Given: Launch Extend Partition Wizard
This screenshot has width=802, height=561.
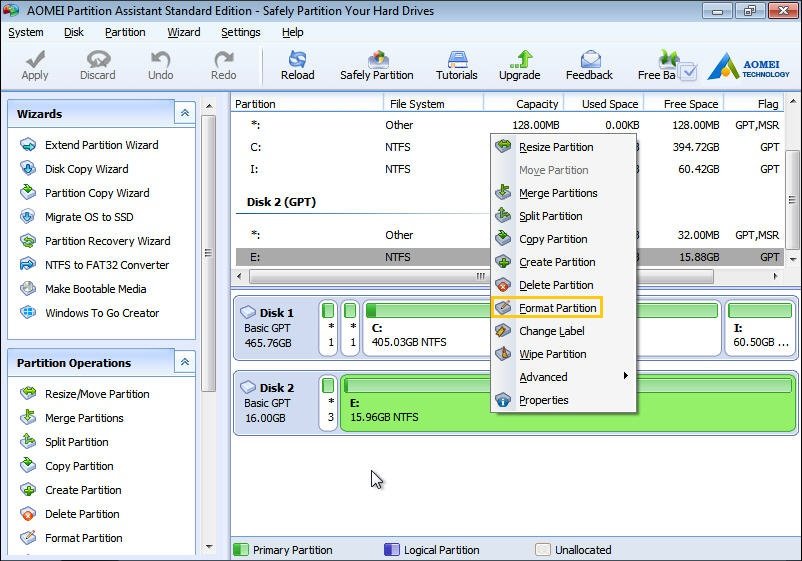Looking at the screenshot, I should point(101,145).
